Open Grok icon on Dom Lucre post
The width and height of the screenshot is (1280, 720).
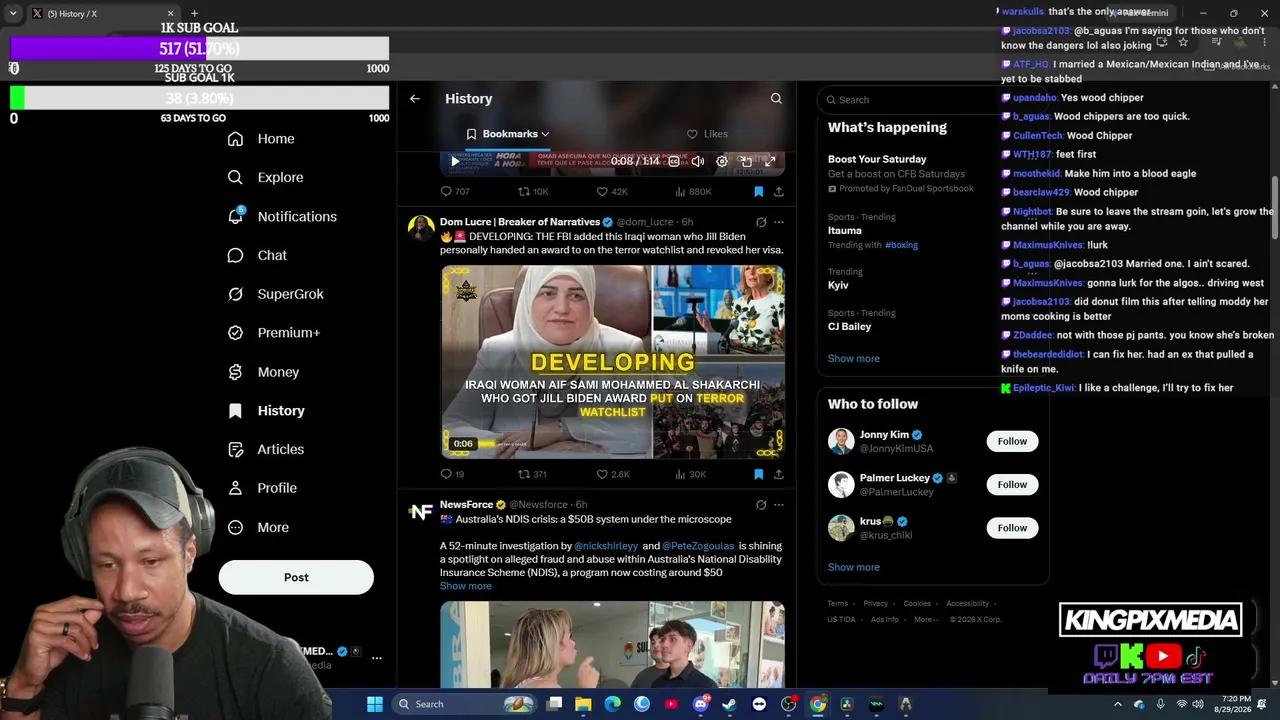[x=761, y=222]
